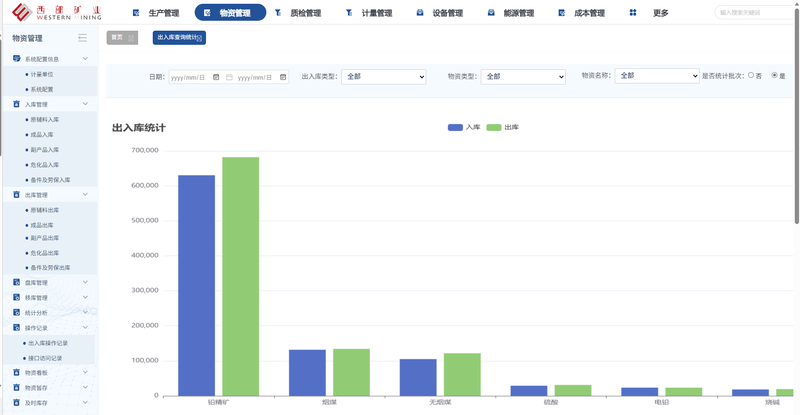Expand the 物资看板 section chevron
This screenshot has height=415, width=800.
point(85,372)
